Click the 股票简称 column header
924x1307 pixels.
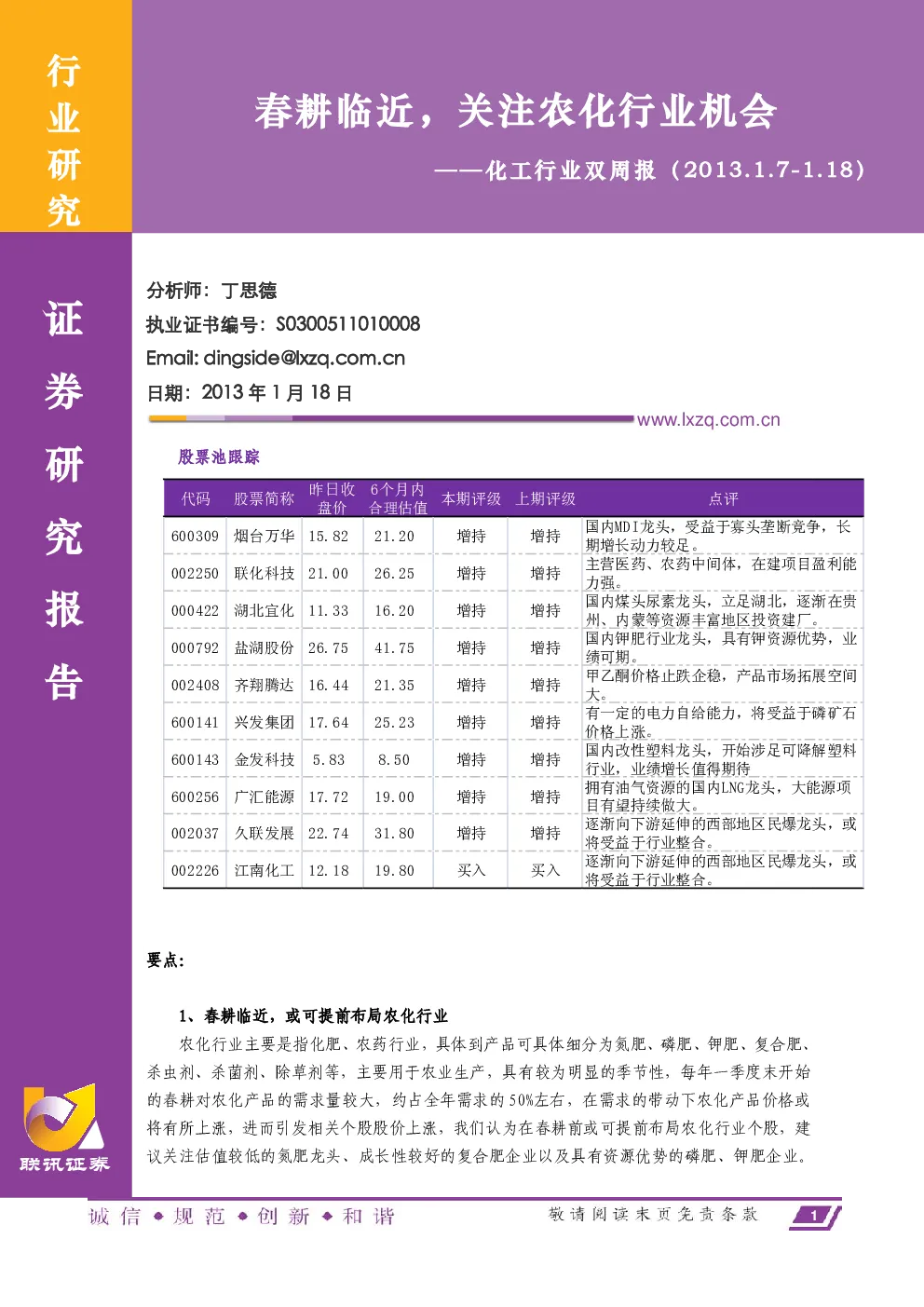(264, 498)
